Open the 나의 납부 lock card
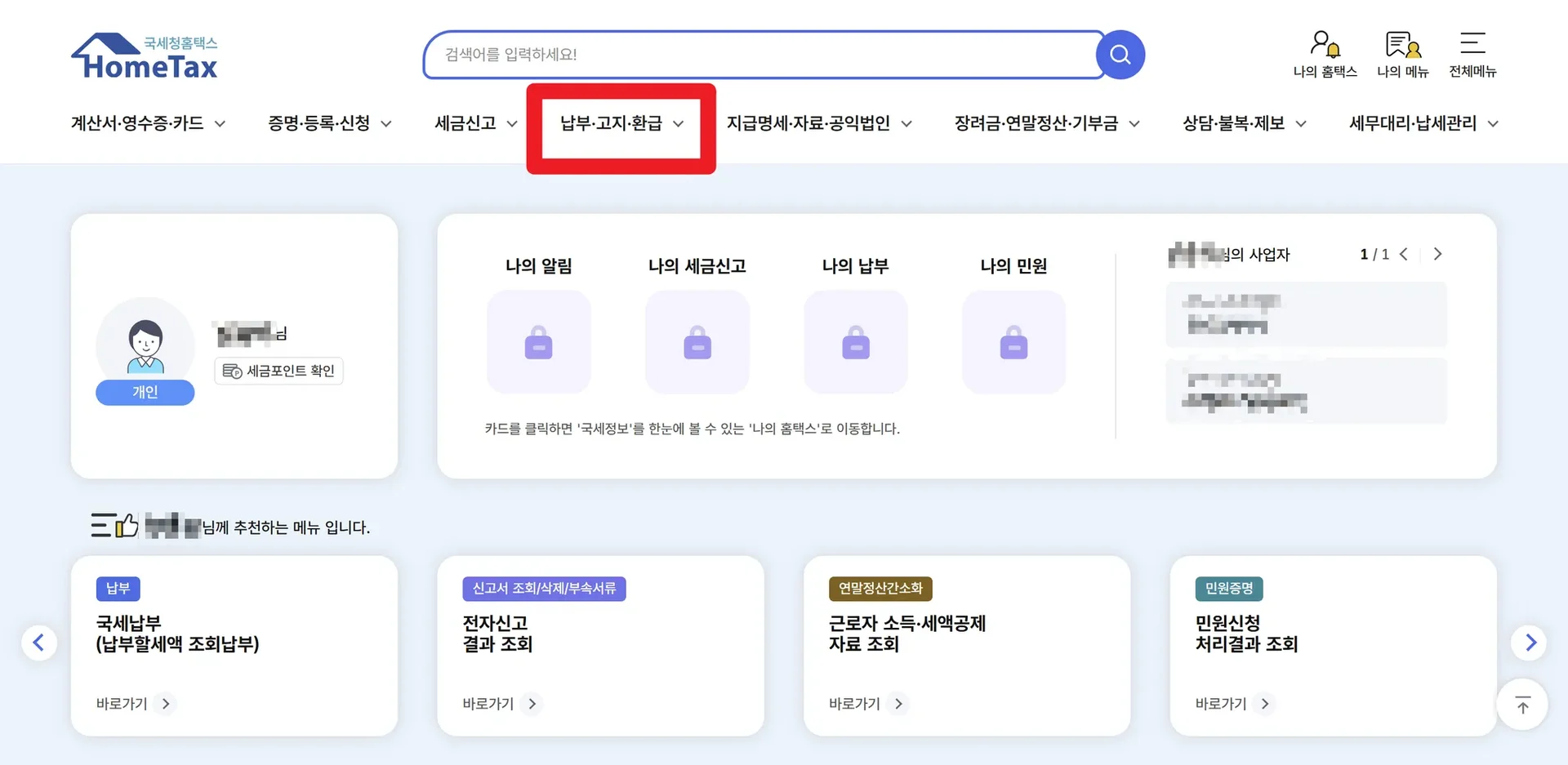This screenshot has width=1568, height=765. [855, 342]
